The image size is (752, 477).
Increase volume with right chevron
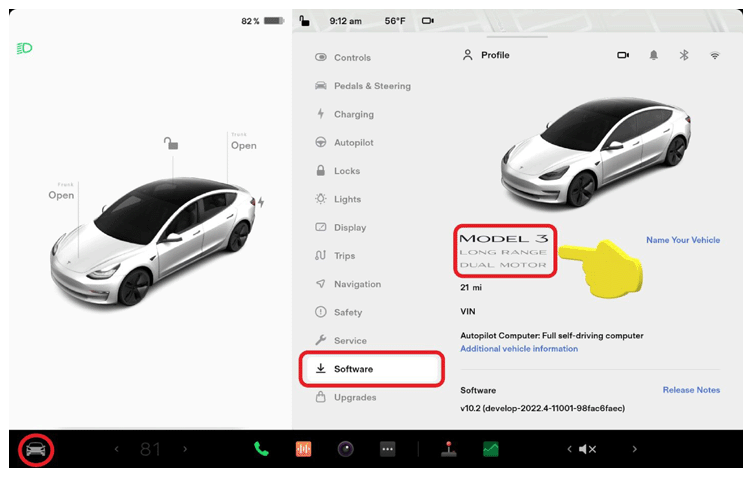[634, 449]
